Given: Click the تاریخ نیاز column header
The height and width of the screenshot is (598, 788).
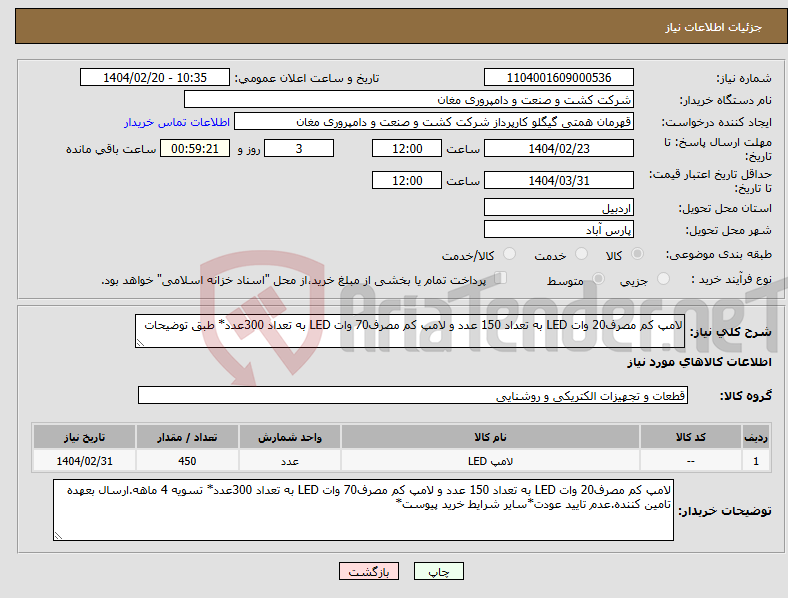Looking at the screenshot, I should pos(84,437).
